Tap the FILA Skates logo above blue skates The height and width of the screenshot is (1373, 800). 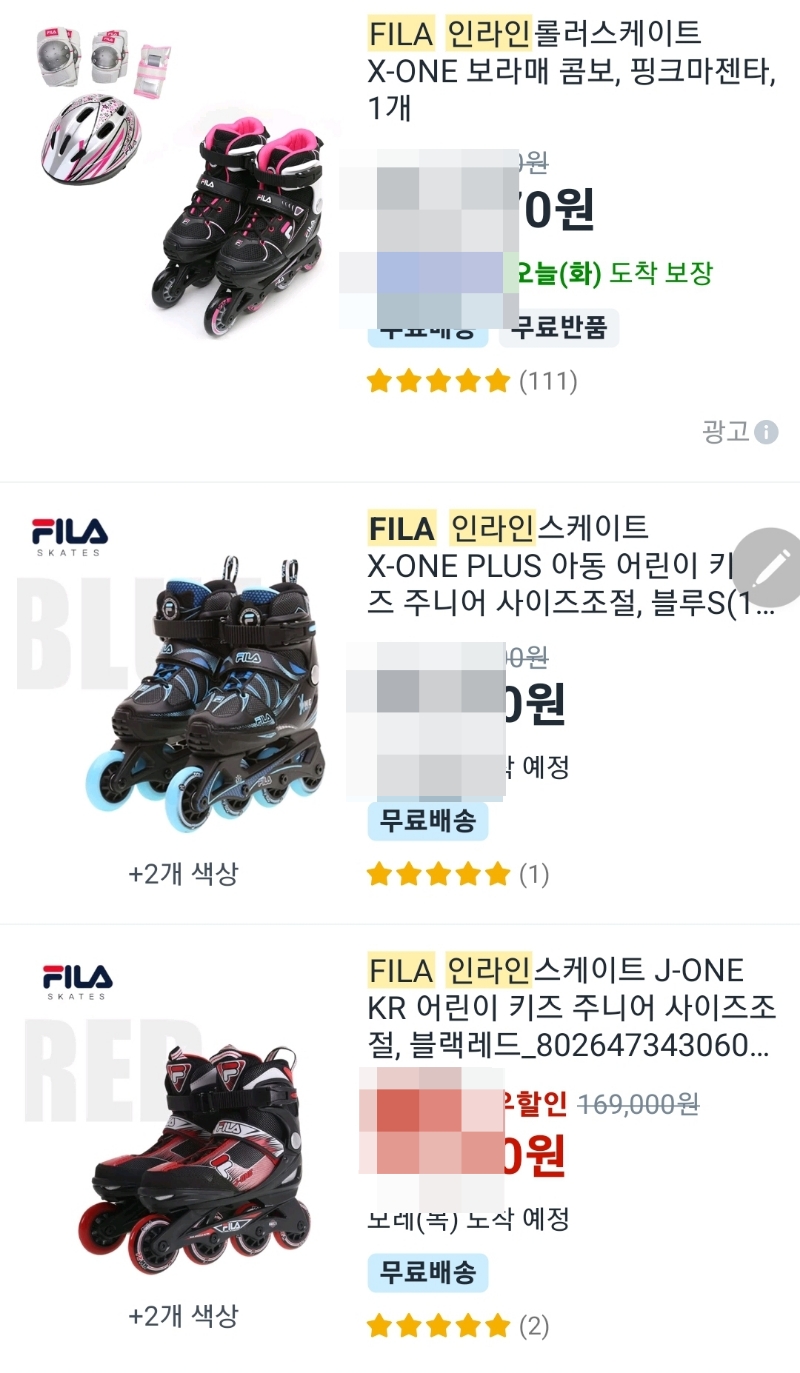(70, 537)
